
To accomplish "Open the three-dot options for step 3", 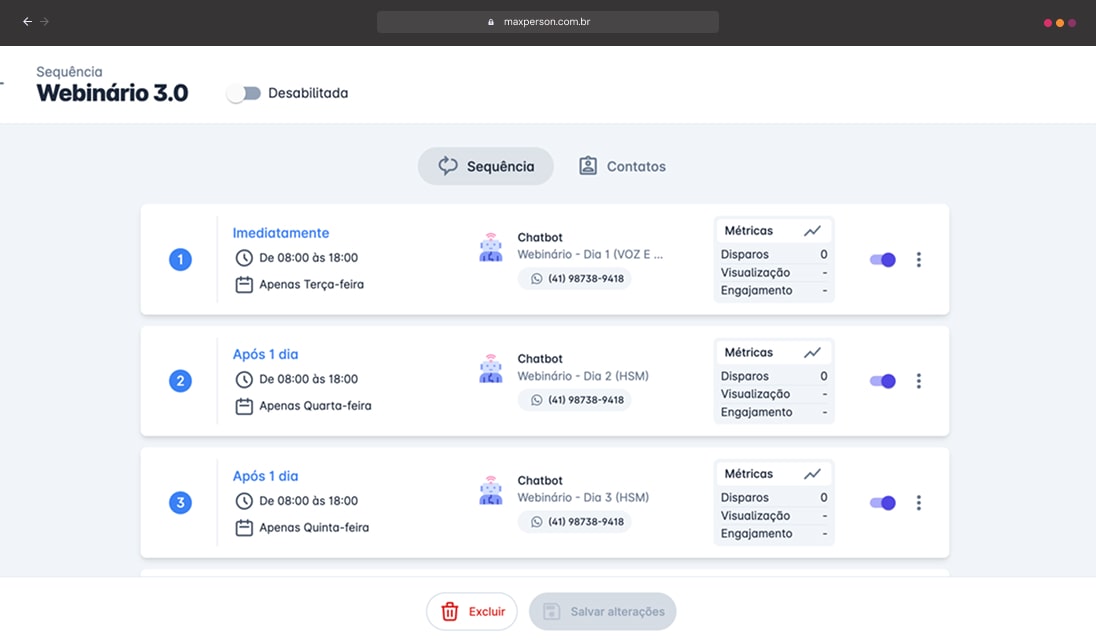I will 918,503.
